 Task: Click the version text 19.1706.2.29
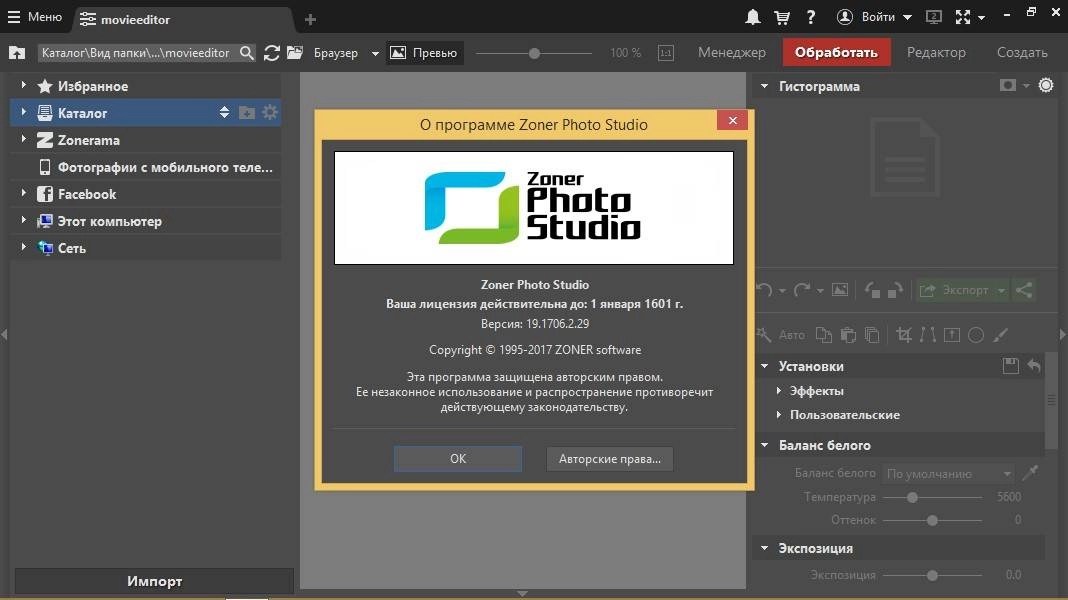pyautogui.click(x=535, y=323)
